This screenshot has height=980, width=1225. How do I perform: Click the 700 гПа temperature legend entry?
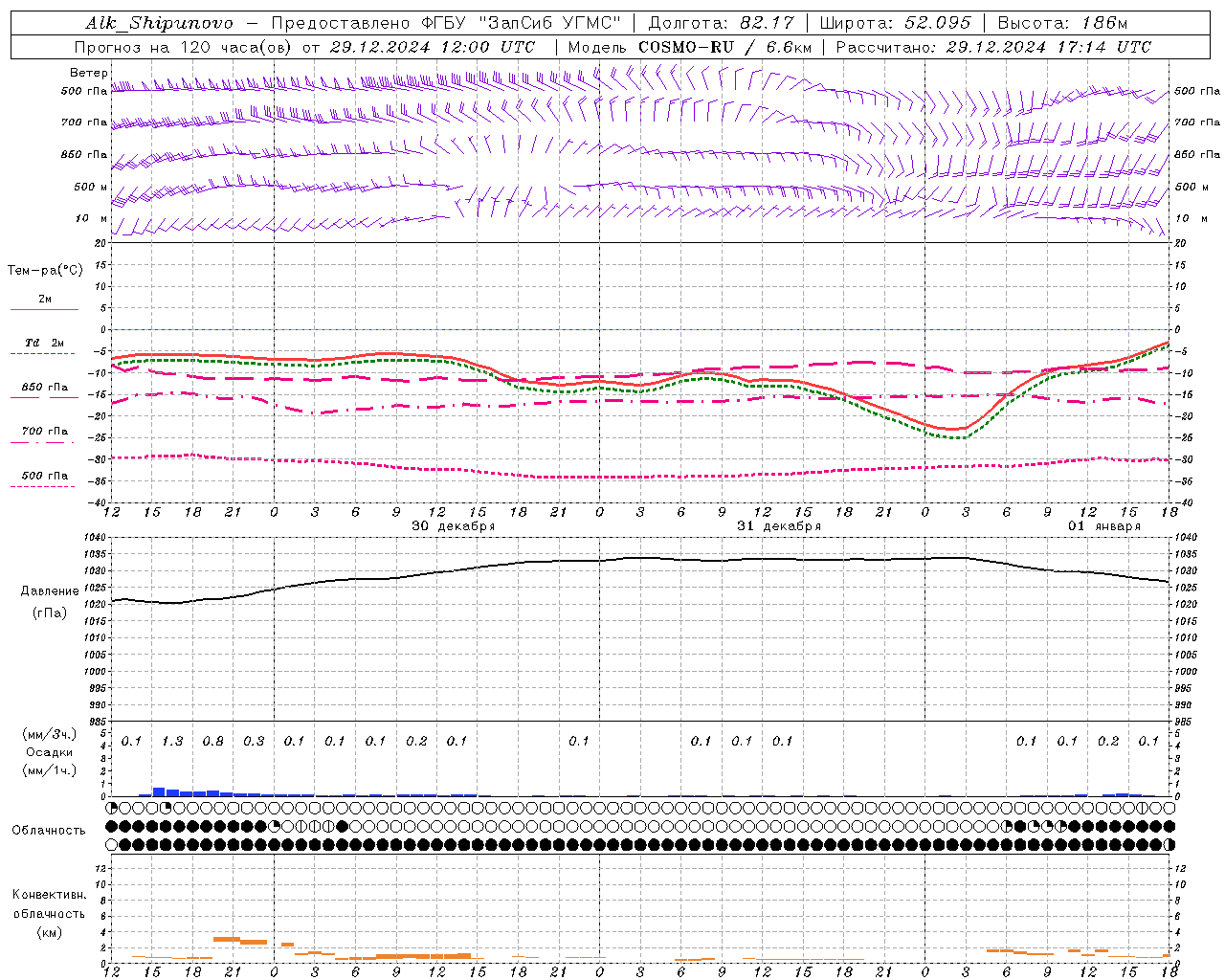click(x=45, y=432)
